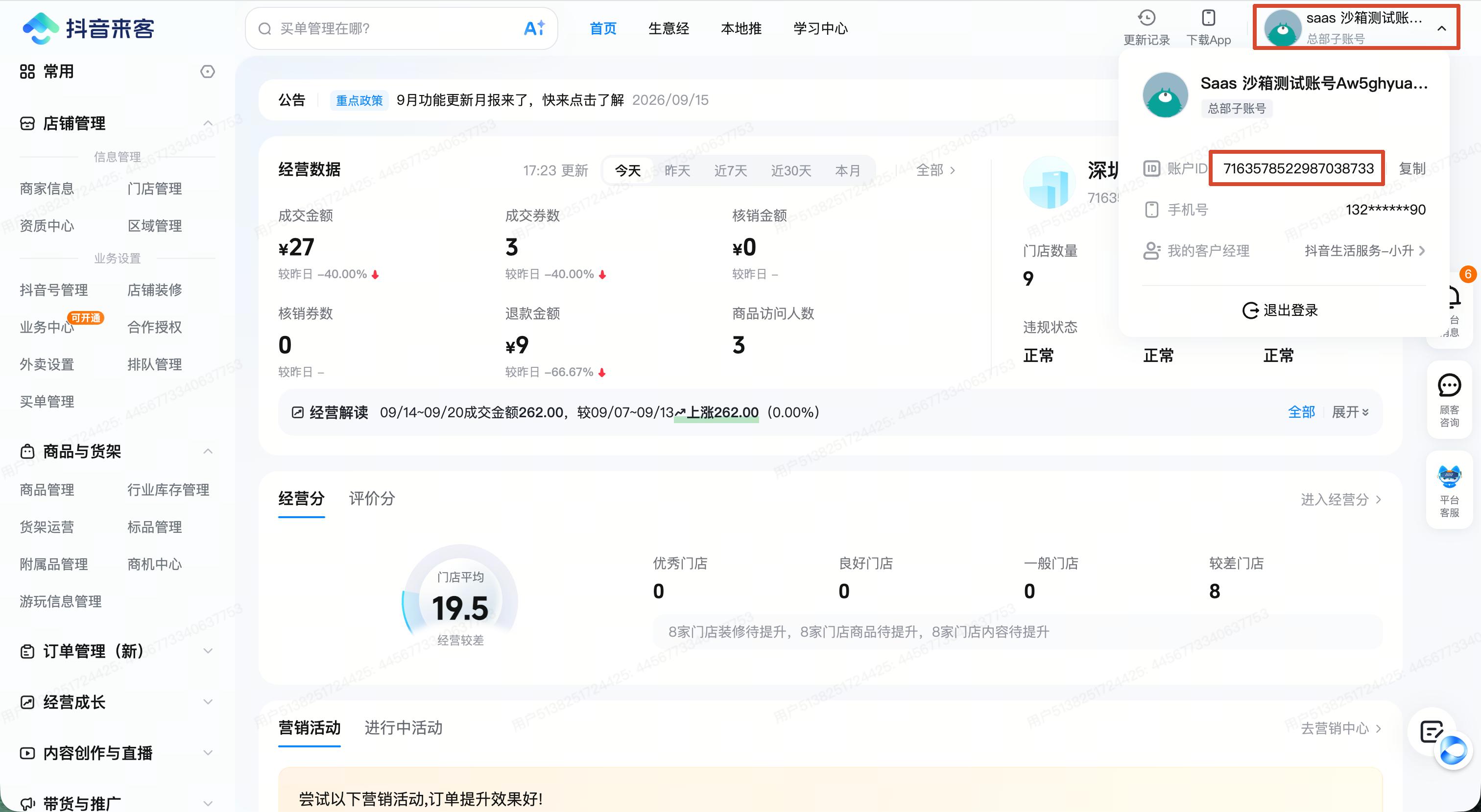Select the 经营分 tab

click(301, 498)
